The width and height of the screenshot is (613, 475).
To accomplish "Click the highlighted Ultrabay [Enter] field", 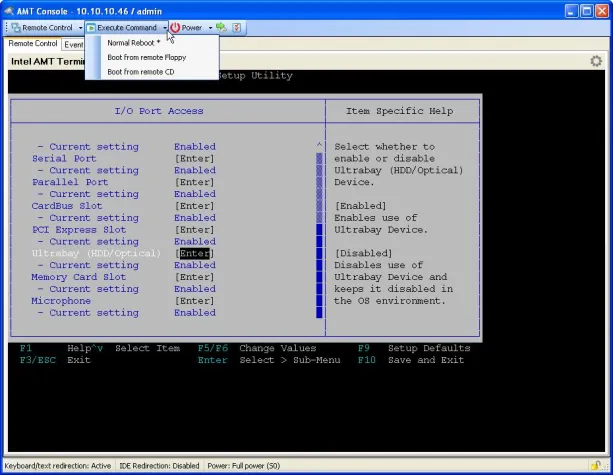I will click(x=195, y=254).
